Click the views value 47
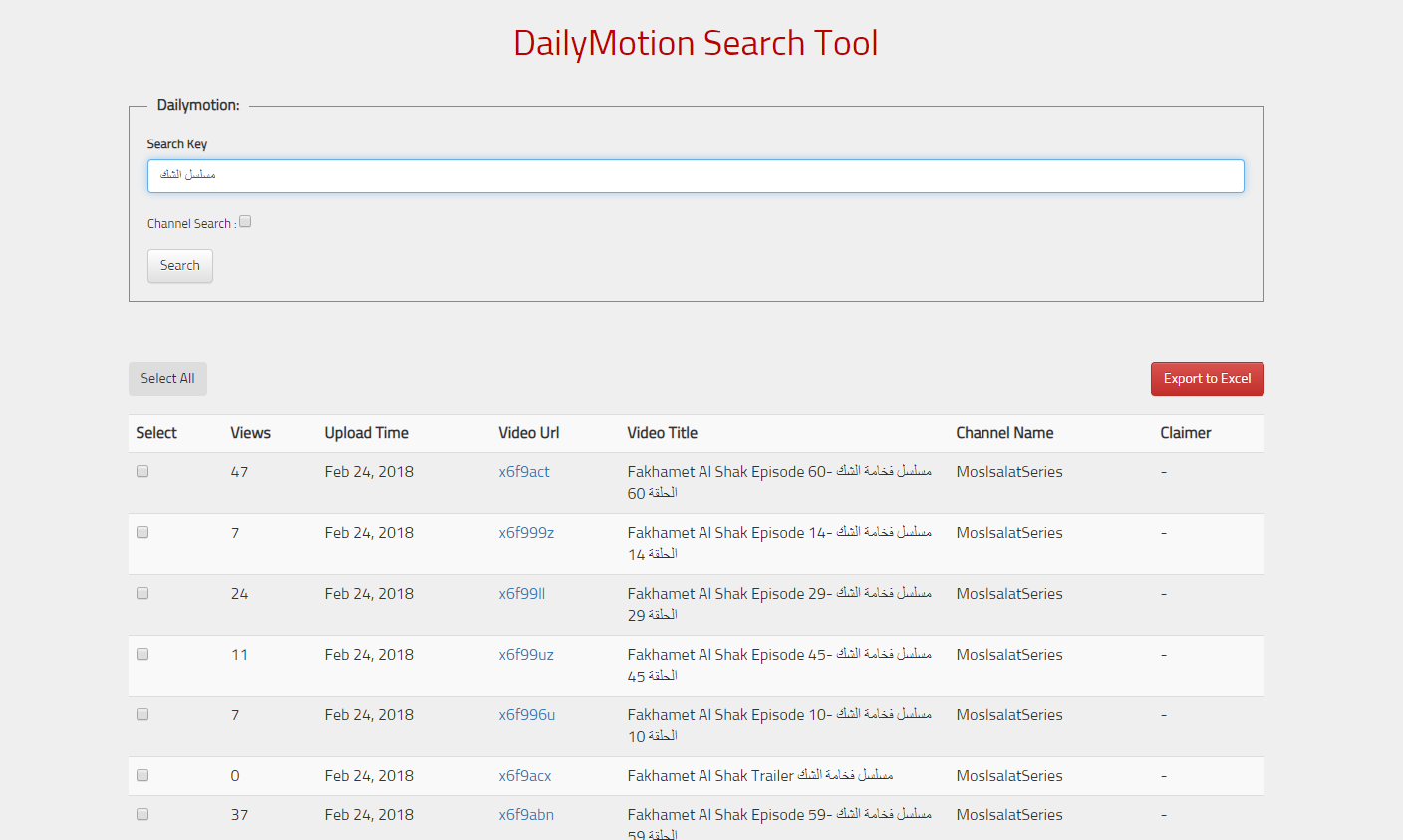This screenshot has height=840, width=1403. click(239, 472)
